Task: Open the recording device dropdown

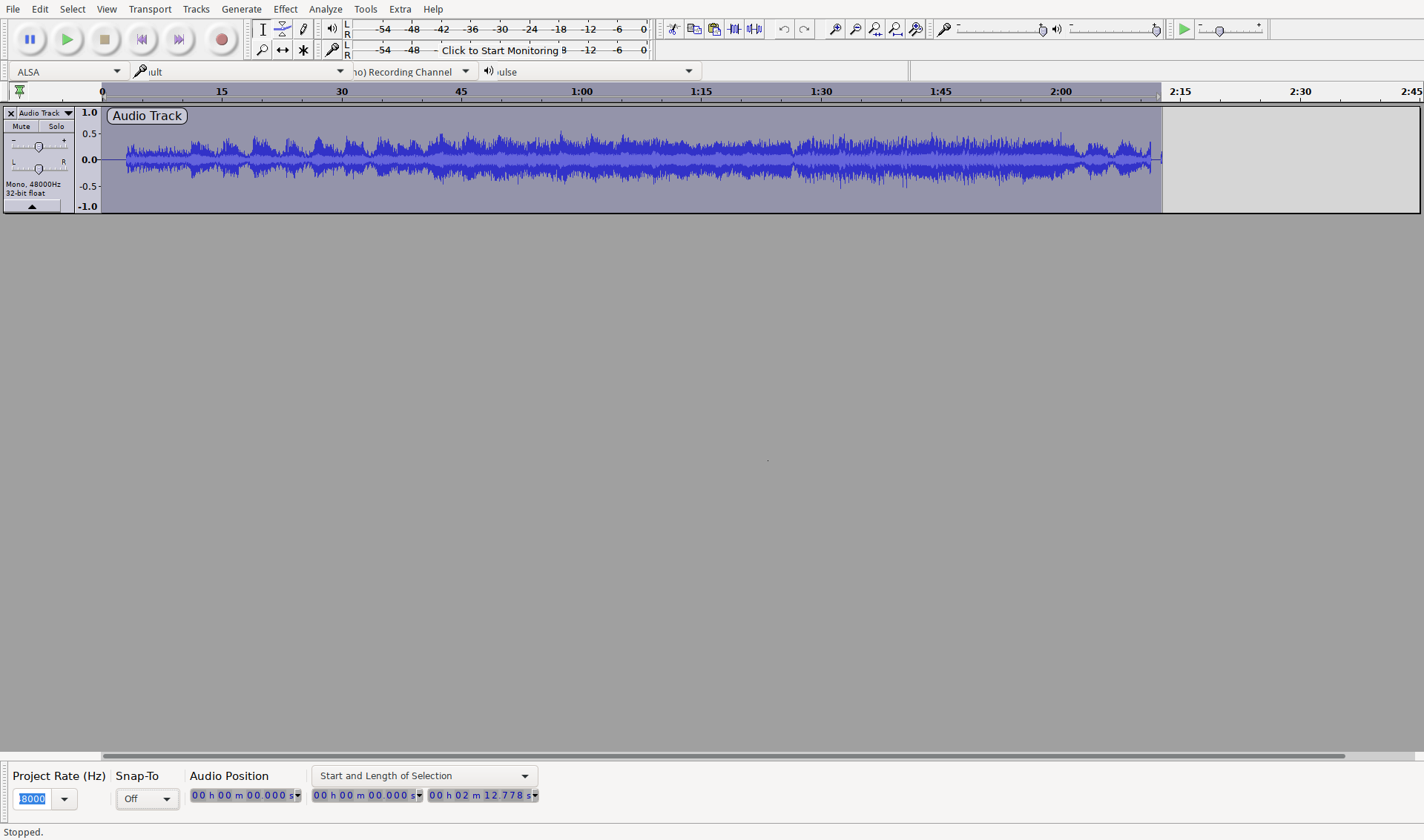Action: tap(241, 72)
